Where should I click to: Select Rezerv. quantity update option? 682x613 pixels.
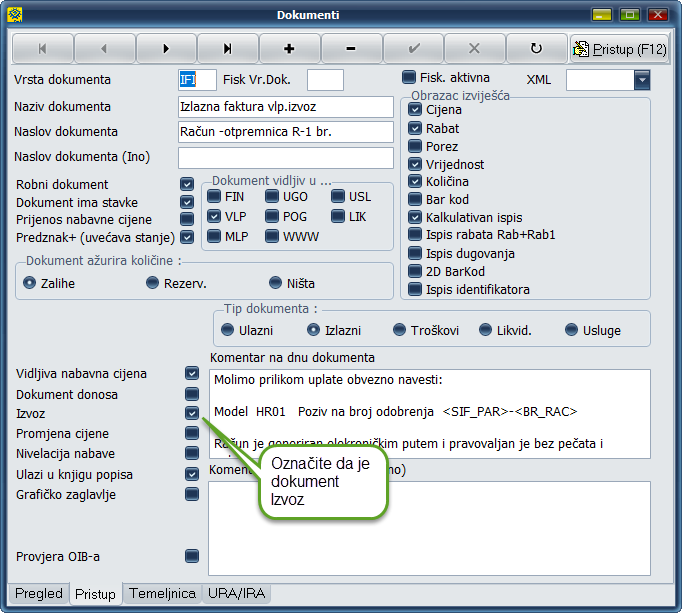click(153, 283)
